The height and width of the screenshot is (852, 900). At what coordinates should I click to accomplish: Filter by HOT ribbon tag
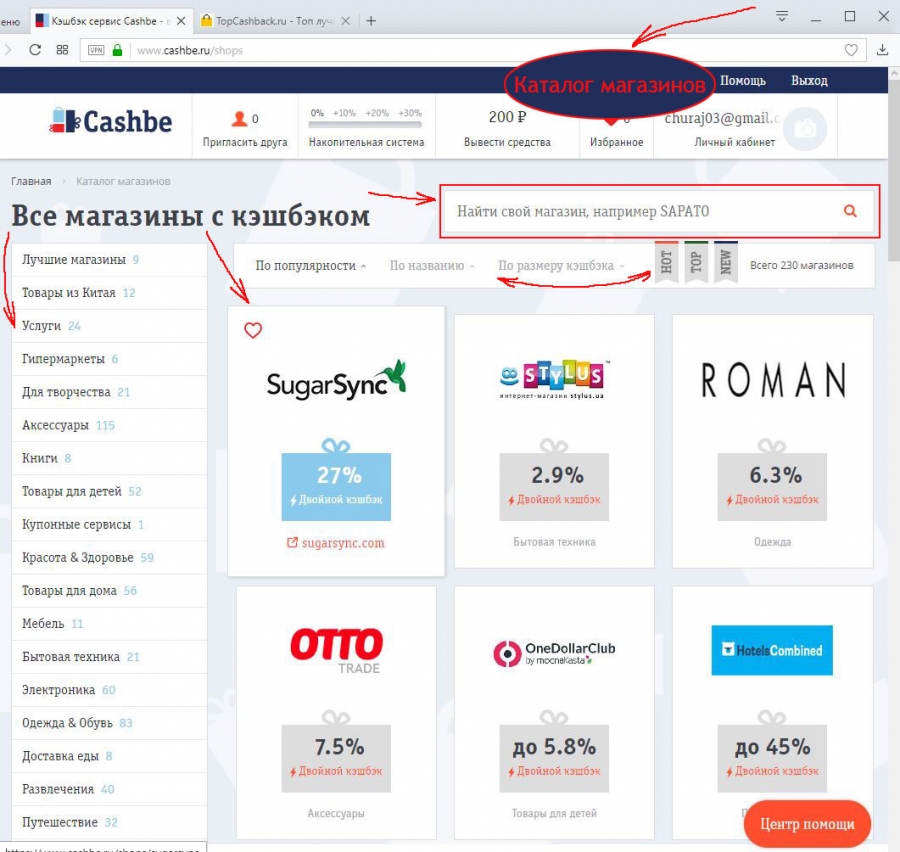point(666,262)
